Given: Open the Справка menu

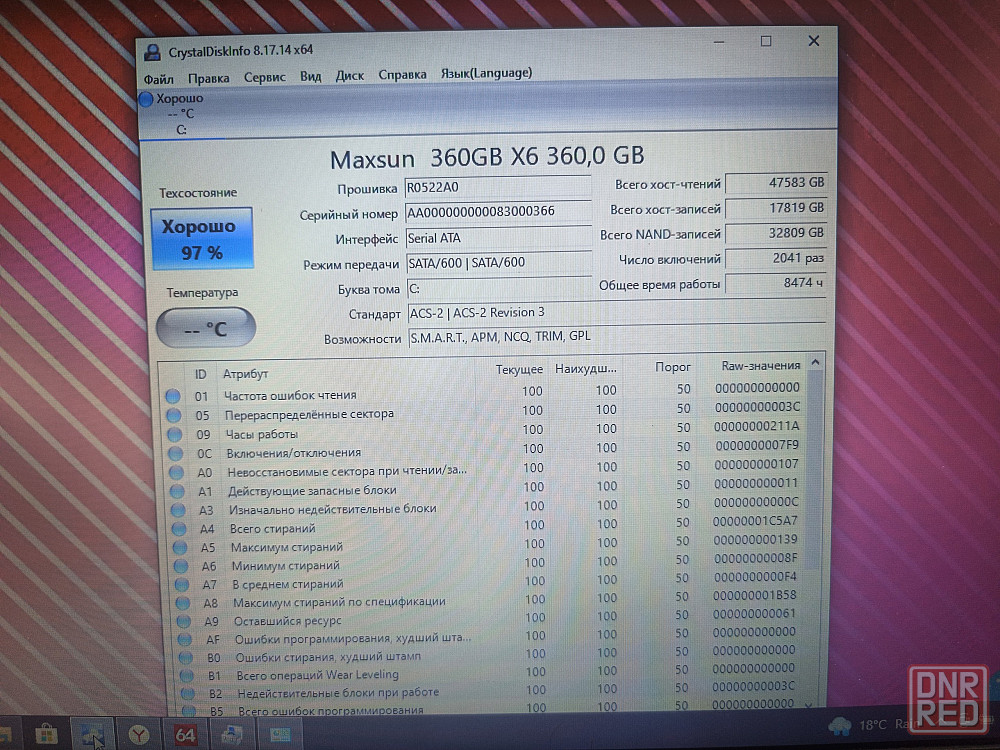Looking at the screenshot, I should tap(402, 75).
